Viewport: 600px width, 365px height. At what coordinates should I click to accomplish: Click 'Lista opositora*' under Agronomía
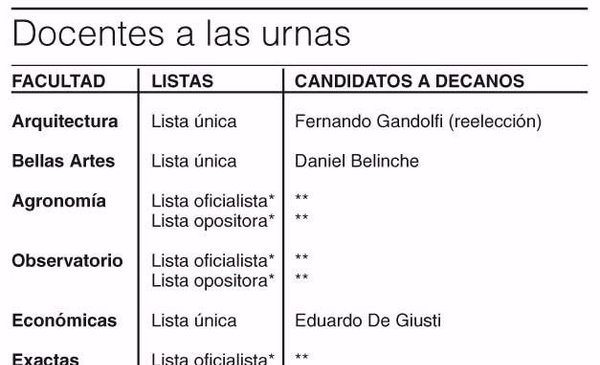click(x=213, y=221)
